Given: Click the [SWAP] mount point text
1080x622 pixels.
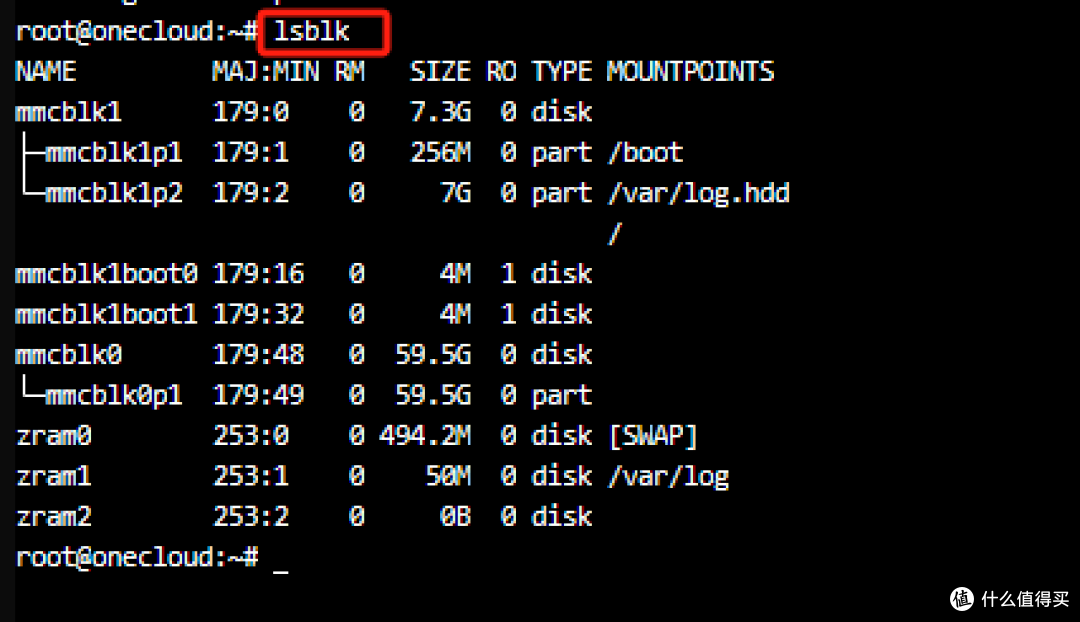Looking at the screenshot, I should [652, 436].
